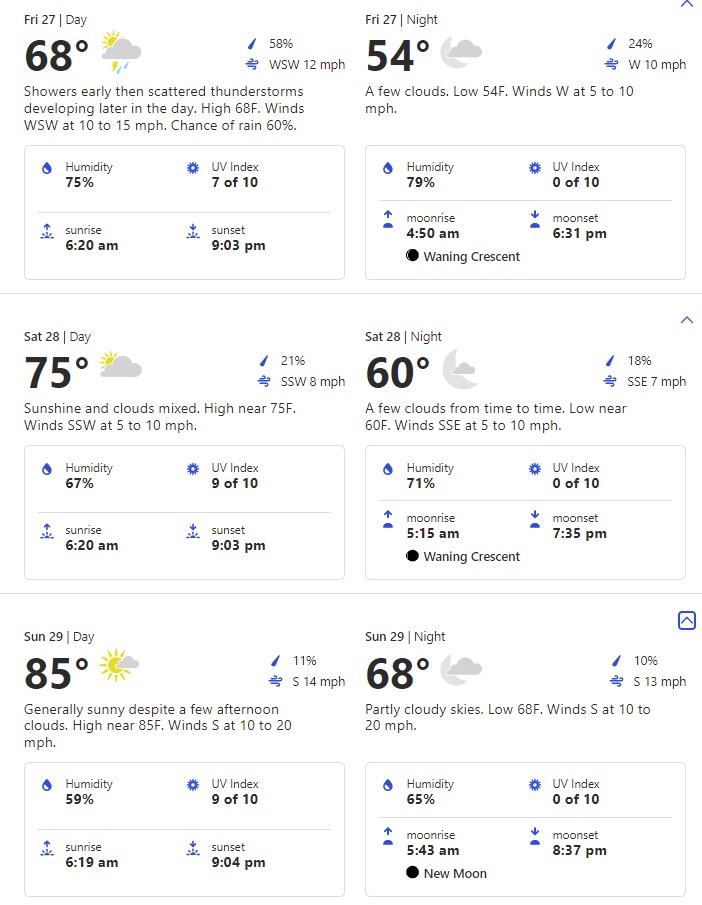Click Fri 27 Day 58% precipitation icon
The image size is (702, 905).
(252, 44)
